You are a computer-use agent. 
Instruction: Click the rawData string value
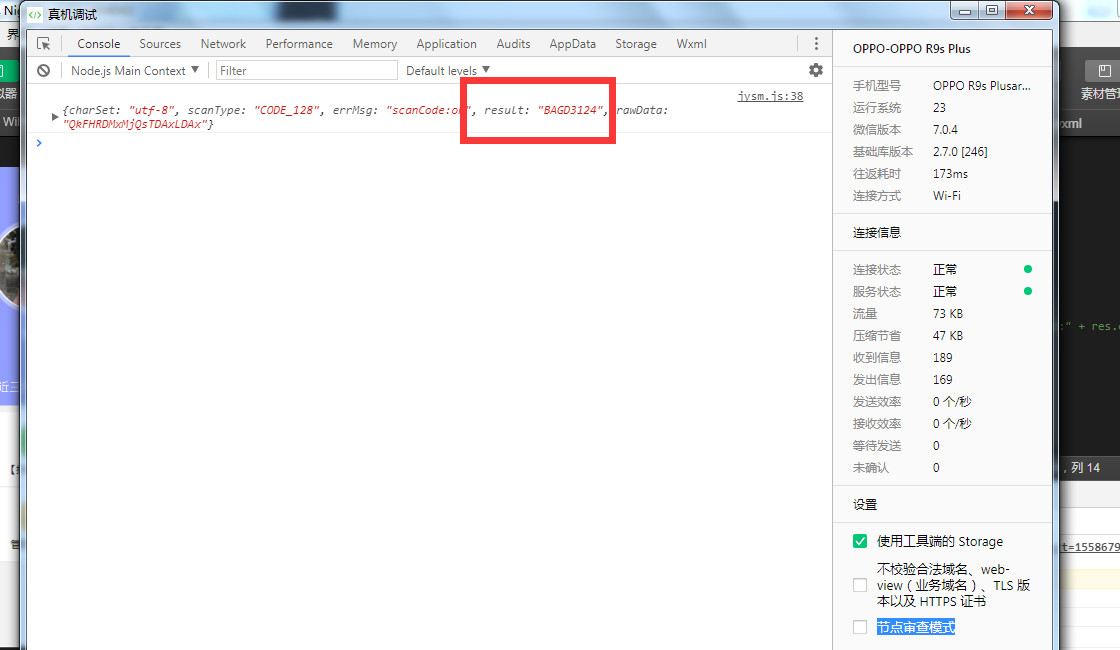[138, 124]
